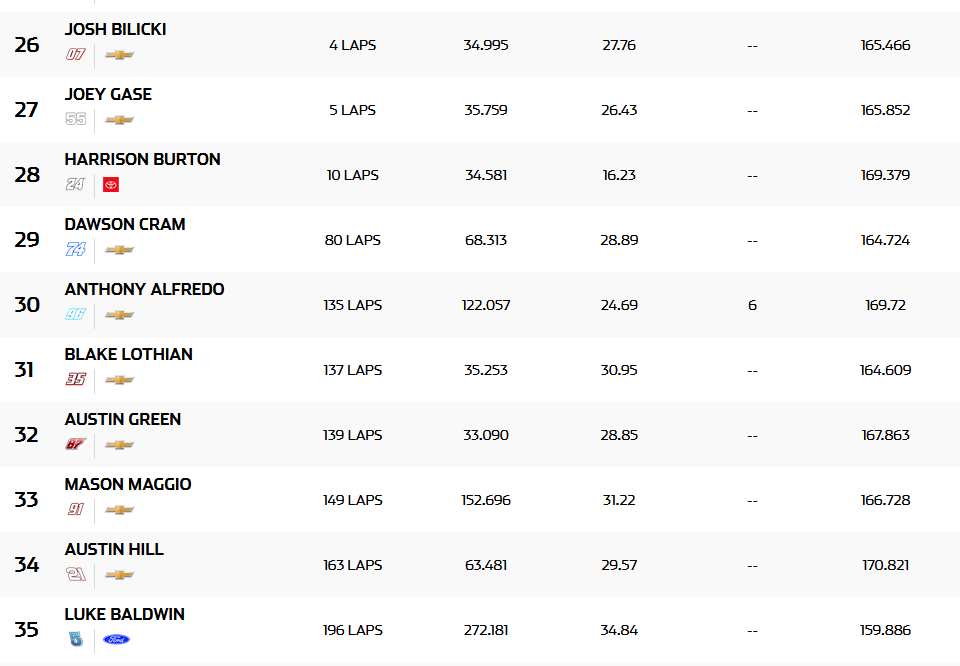Open Joey Gase's driver page
Viewport: 960px width, 666px height.
click(108, 95)
